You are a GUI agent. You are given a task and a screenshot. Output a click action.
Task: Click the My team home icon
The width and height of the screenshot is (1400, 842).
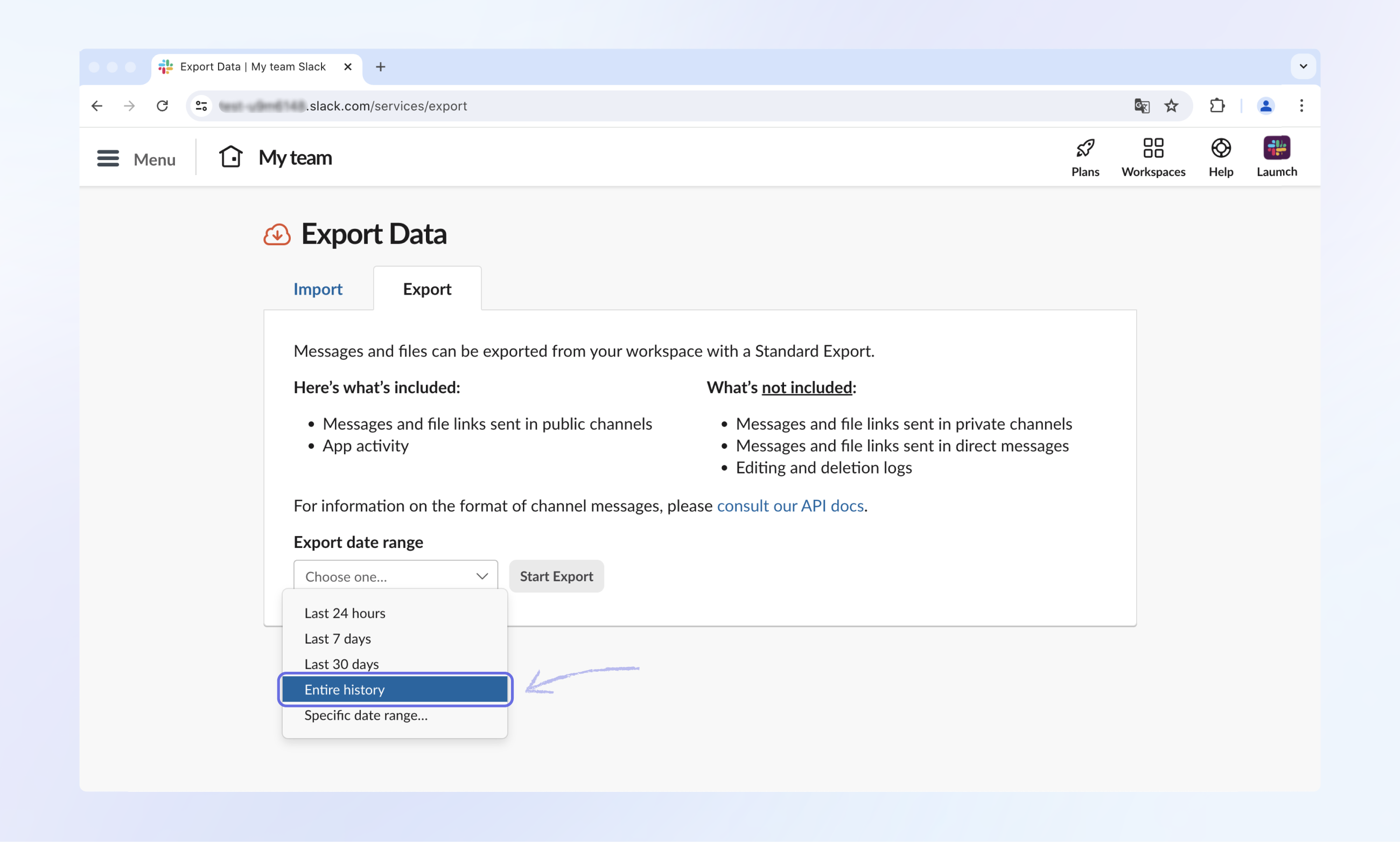pyautogui.click(x=231, y=157)
